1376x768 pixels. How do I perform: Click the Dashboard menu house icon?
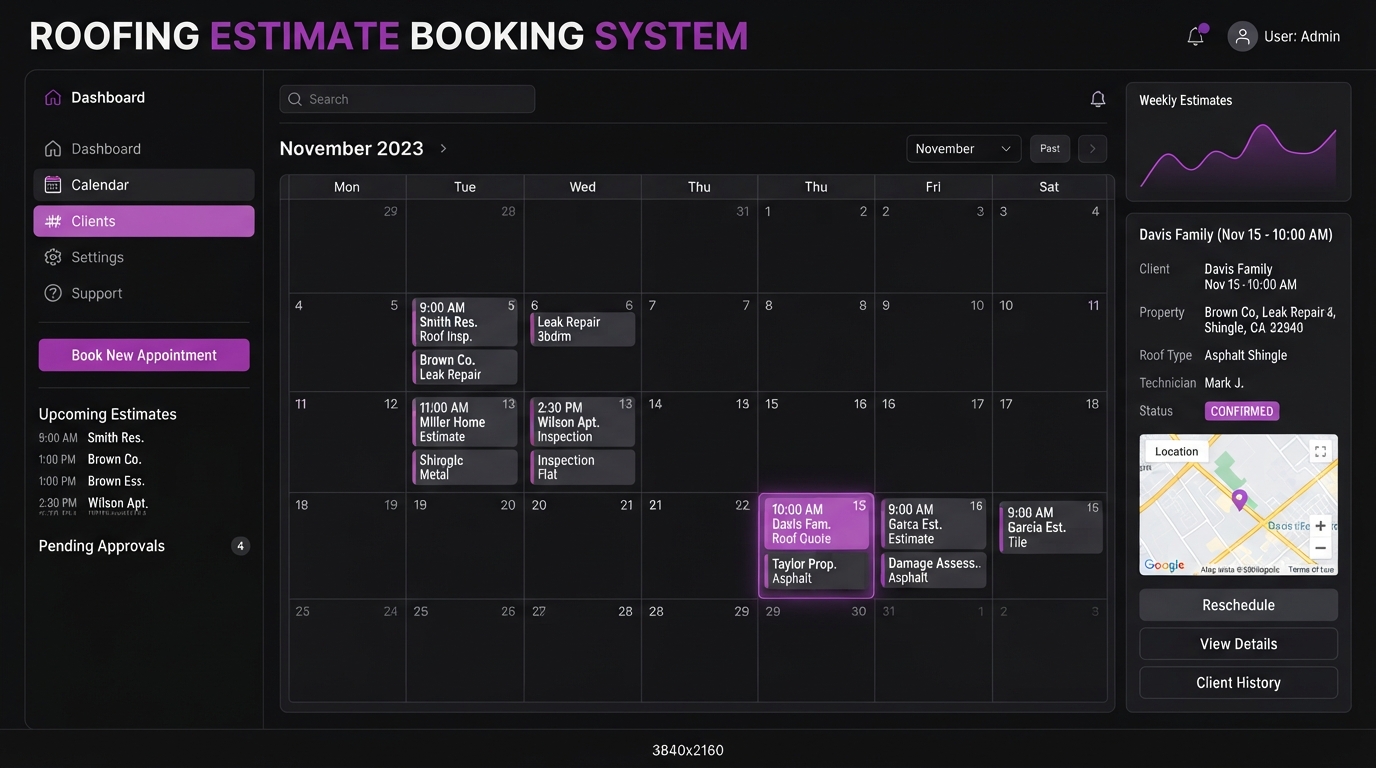(x=53, y=149)
